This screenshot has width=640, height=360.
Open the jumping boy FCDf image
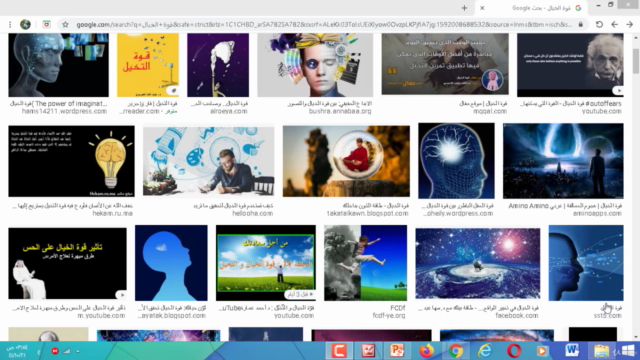point(365,263)
